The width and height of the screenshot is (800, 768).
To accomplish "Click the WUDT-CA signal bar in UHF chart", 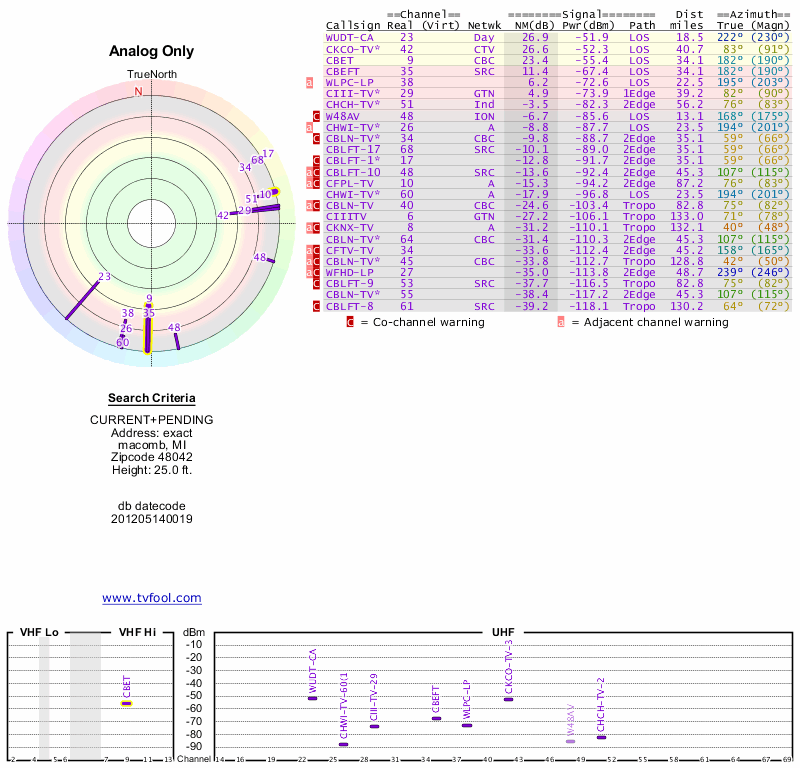I will 313,698.
